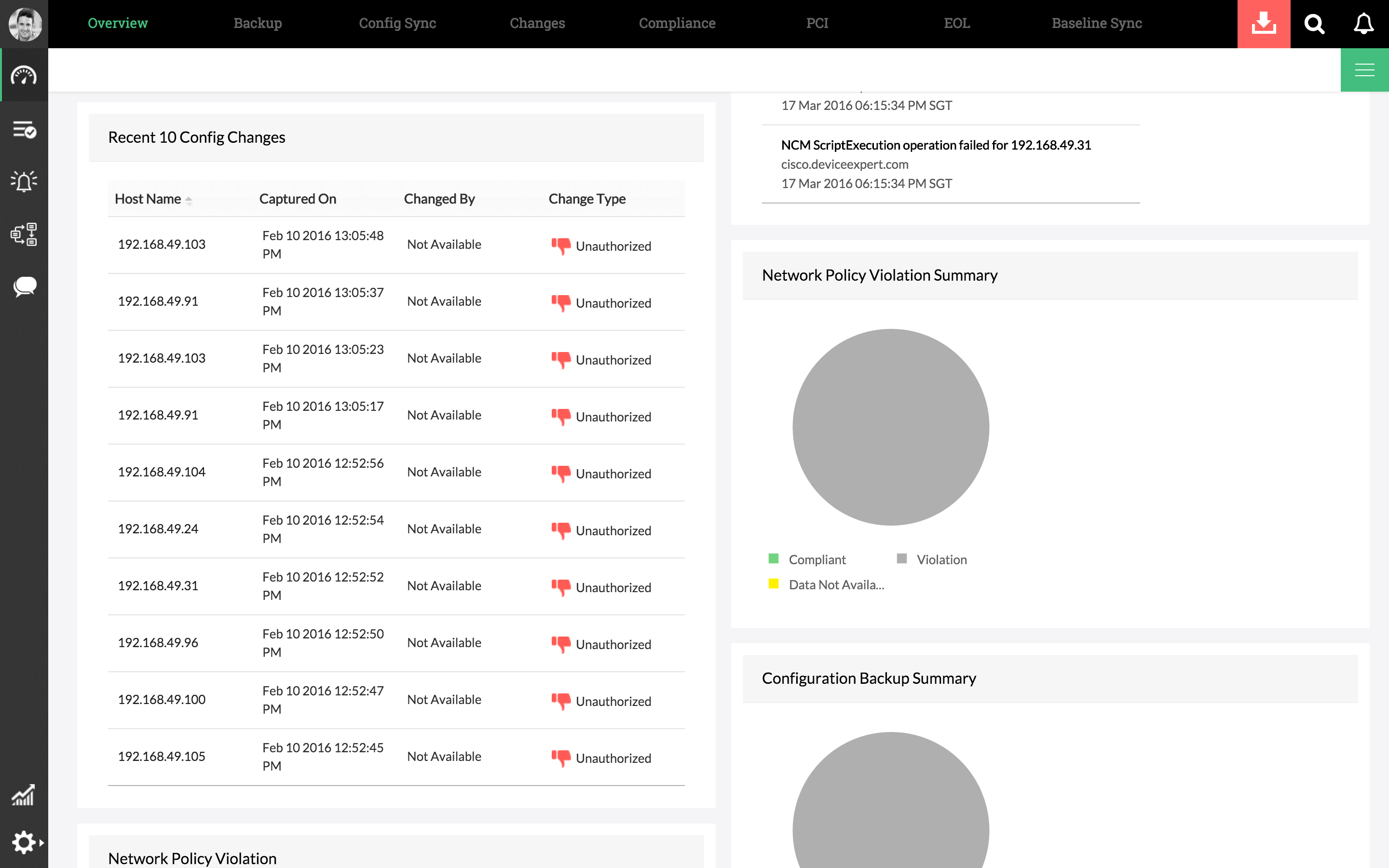
Task: Go to the Baseline Sync tab
Action: click(1096, 24)
